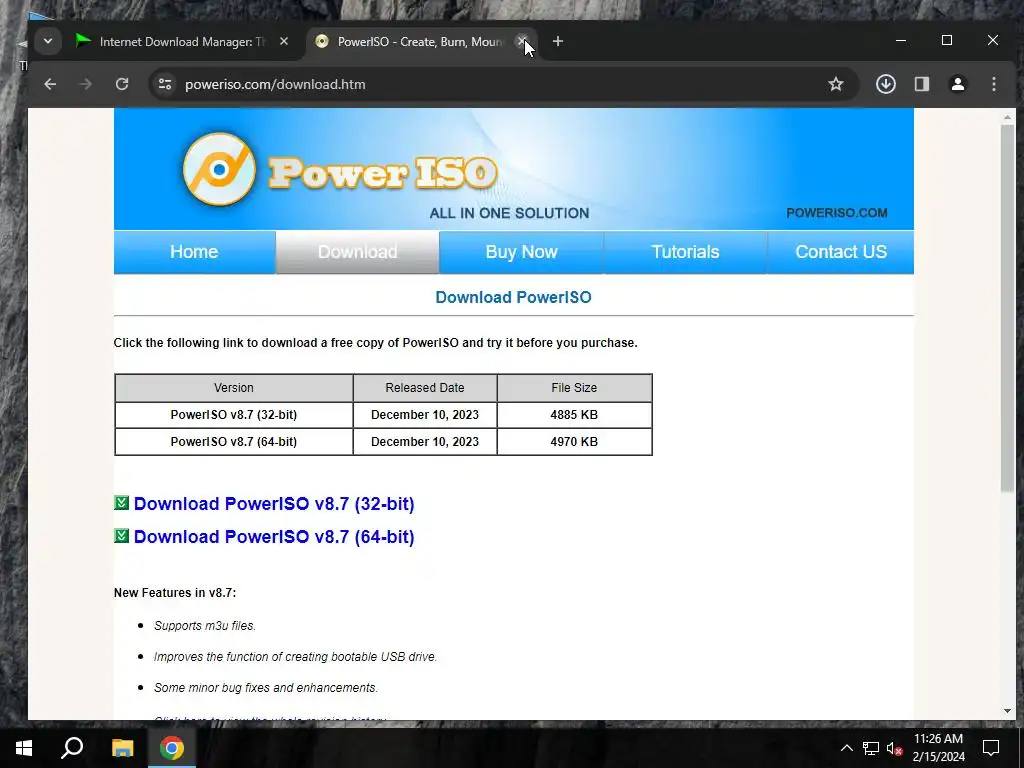
Task: Expand the tab search dropdown arrow
Action: [x=48, y=42]
